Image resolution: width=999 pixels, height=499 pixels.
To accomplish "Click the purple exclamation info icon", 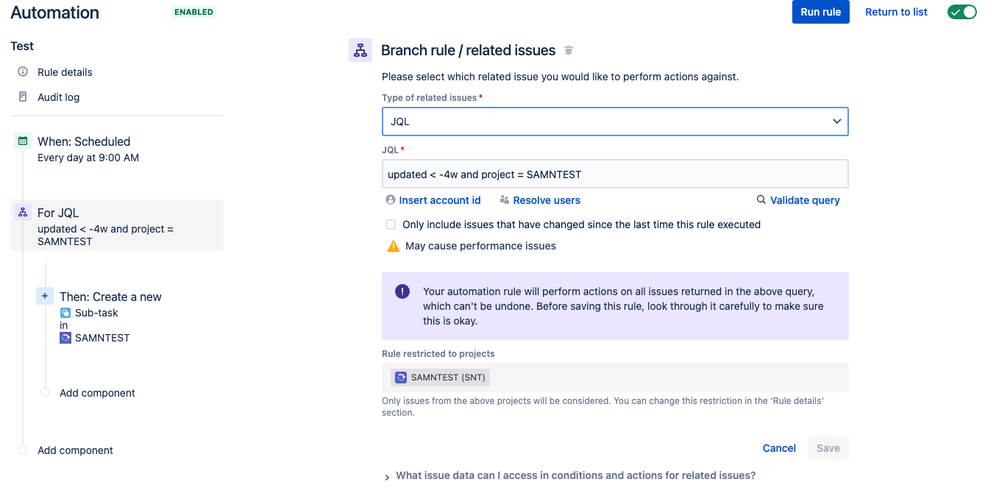I will [x=402, y=292].
